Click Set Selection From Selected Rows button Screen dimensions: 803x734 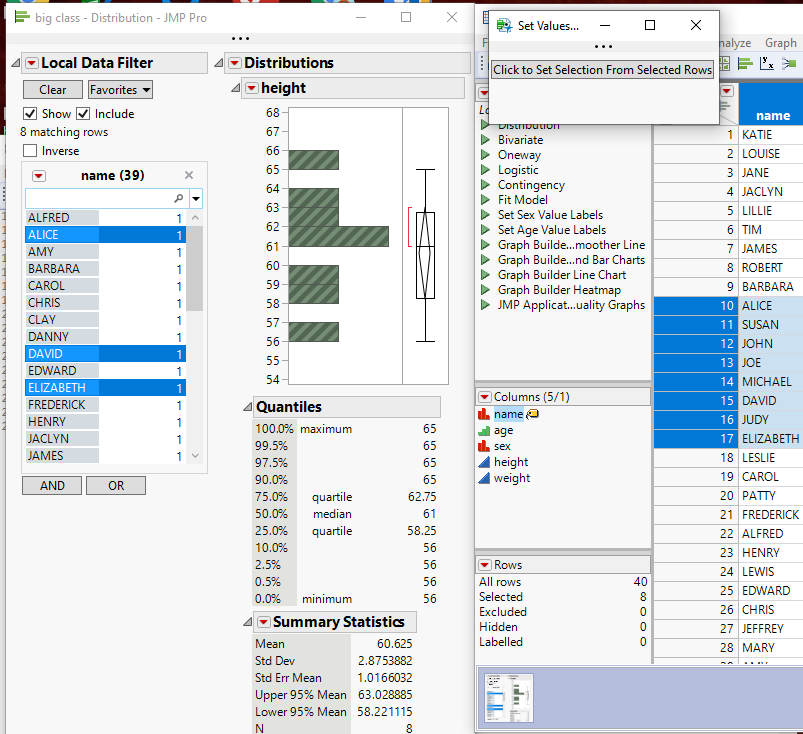coord(602,70)
